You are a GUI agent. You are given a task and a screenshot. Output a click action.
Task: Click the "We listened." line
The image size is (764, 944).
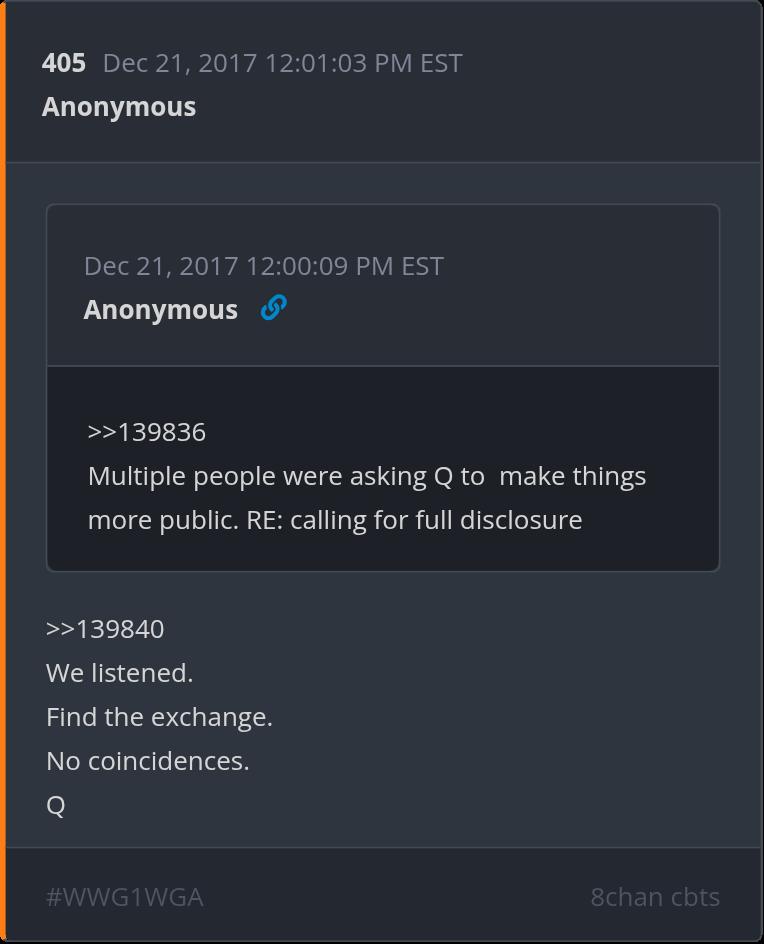pos(120,673)
